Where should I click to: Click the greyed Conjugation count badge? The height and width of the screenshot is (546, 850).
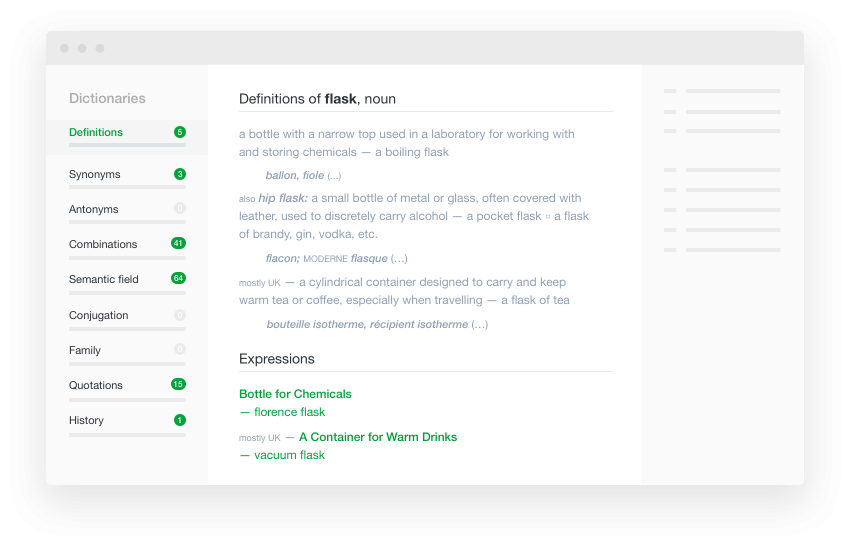coord(180,315)
